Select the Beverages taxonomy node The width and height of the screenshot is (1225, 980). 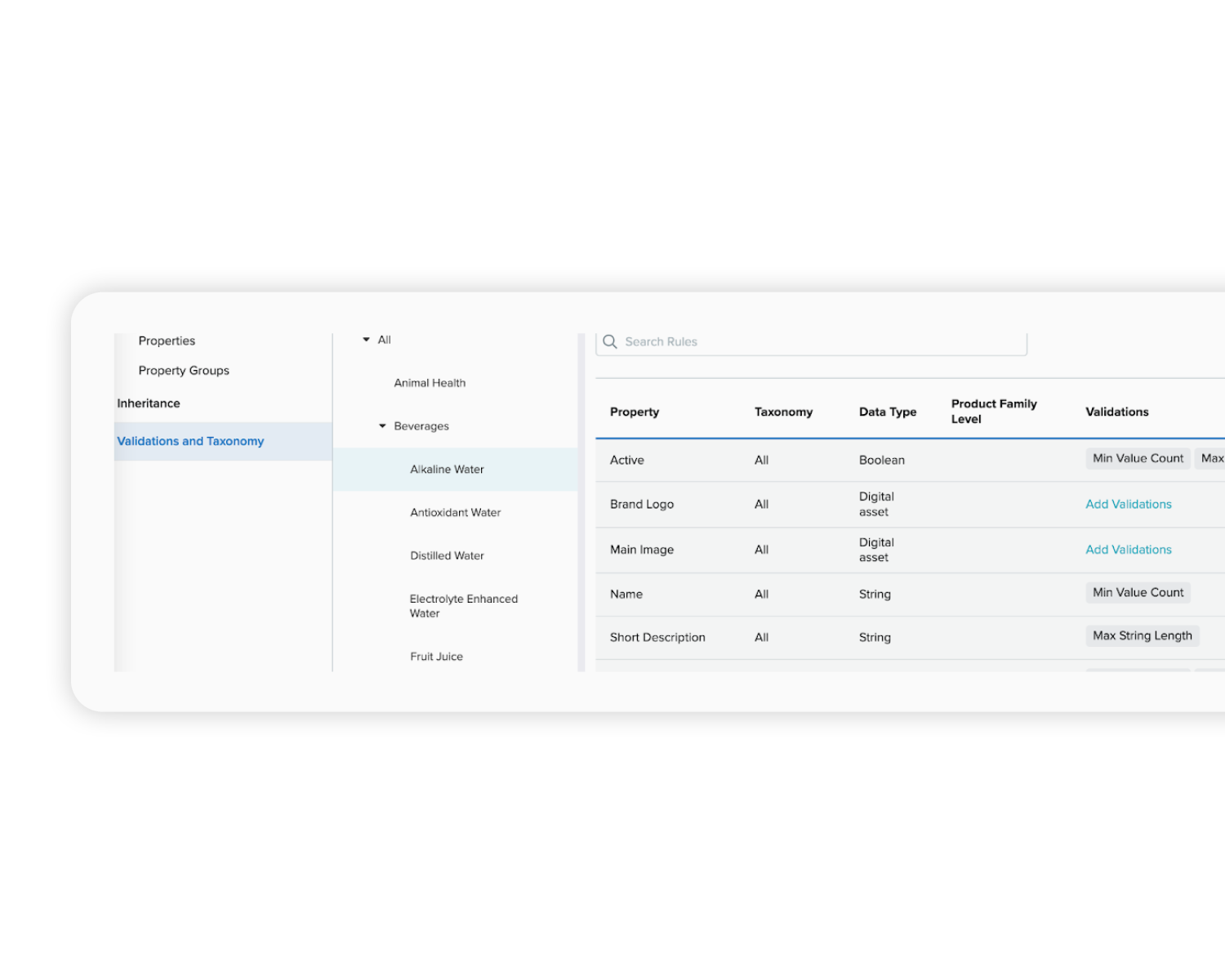coord(421,426)
